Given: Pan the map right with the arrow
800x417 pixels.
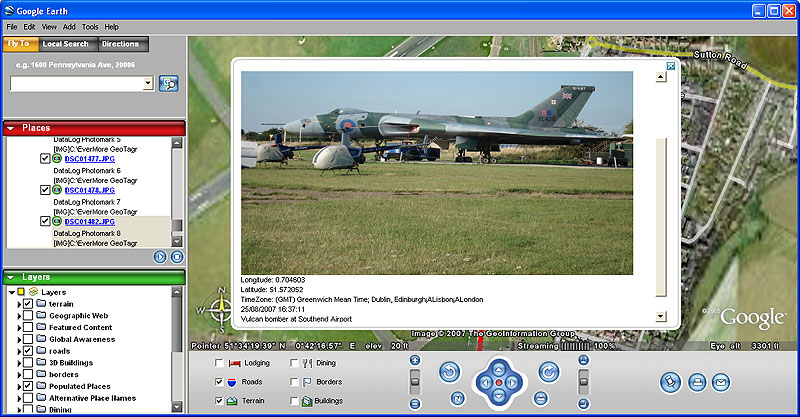Looking at the screenshot, I should click(x=513, y=382).
